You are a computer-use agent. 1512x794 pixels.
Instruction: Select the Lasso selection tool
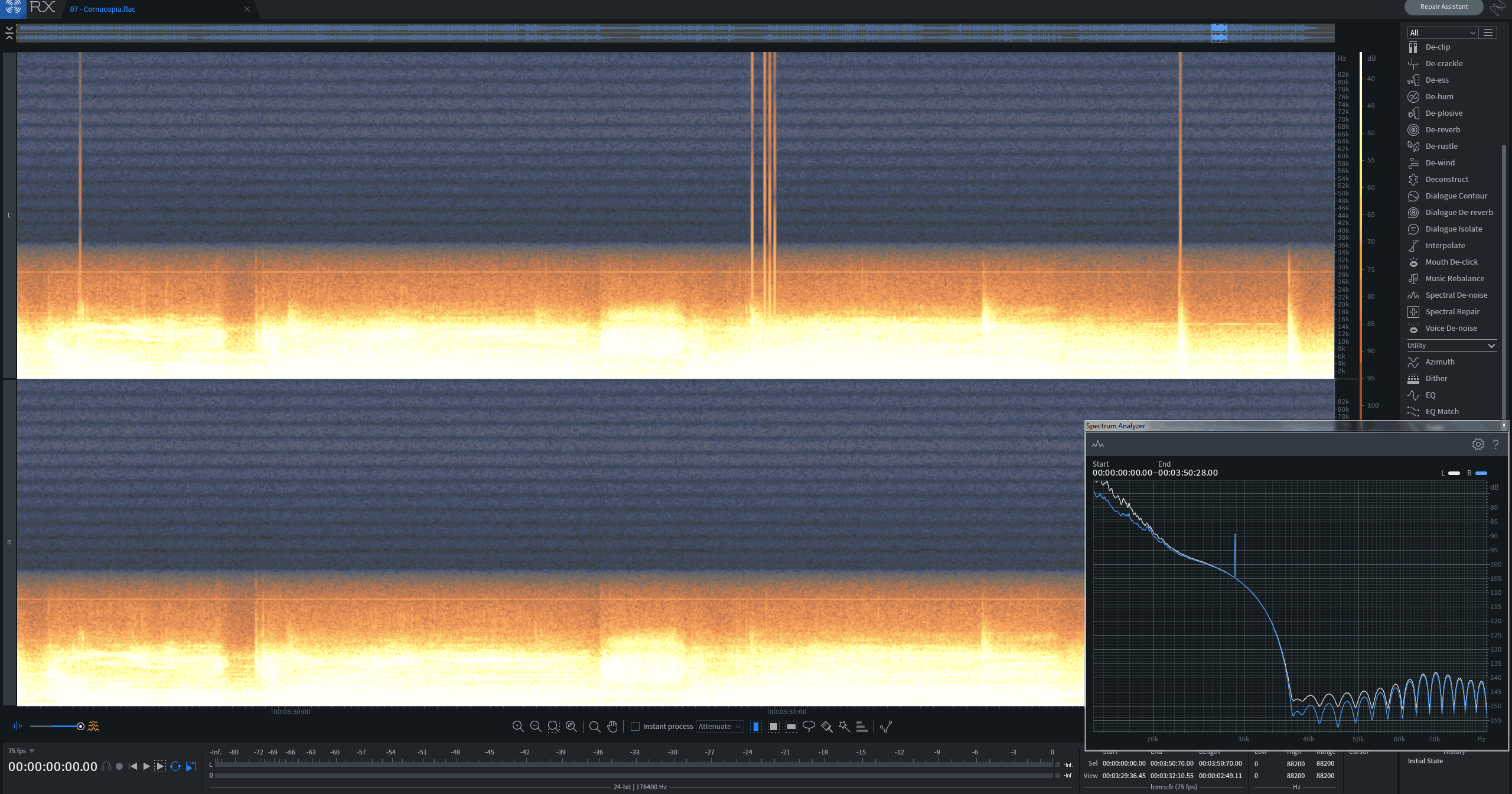(x=809, y=726)
